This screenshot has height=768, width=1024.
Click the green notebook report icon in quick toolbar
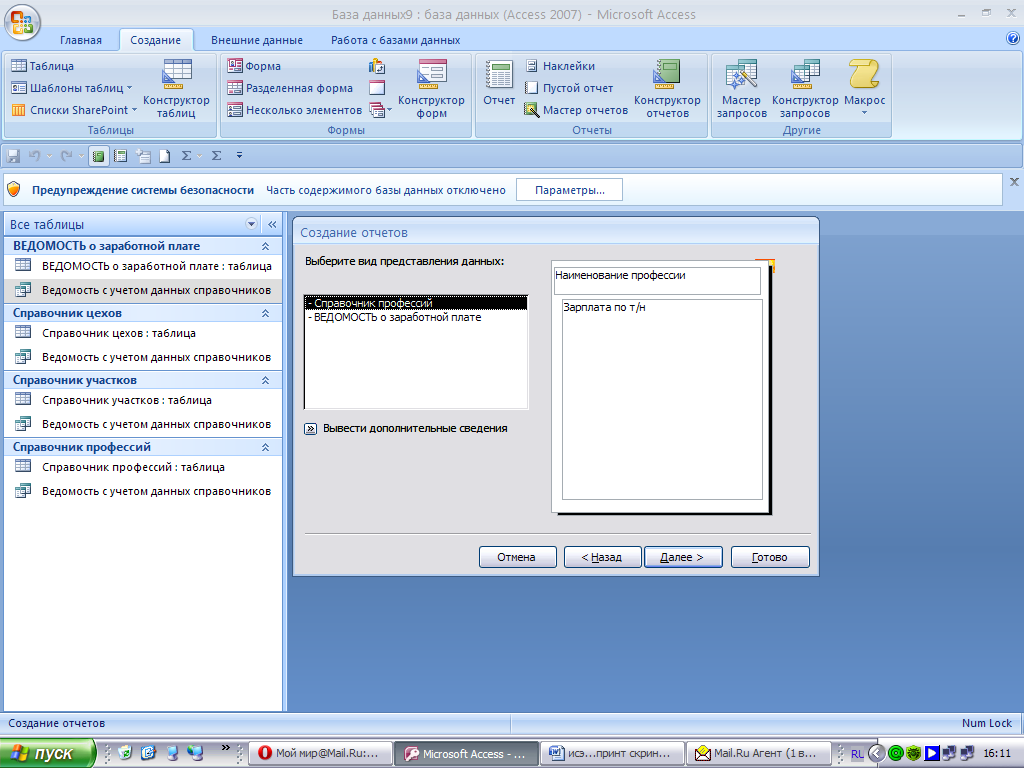[x=99, y=156]
